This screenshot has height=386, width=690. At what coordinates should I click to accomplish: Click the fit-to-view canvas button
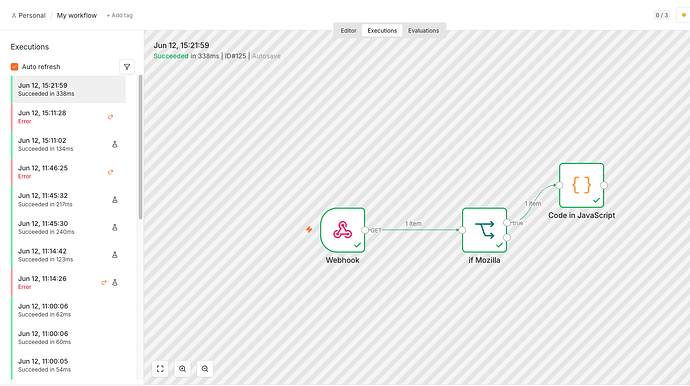click(x=160, y=369)
